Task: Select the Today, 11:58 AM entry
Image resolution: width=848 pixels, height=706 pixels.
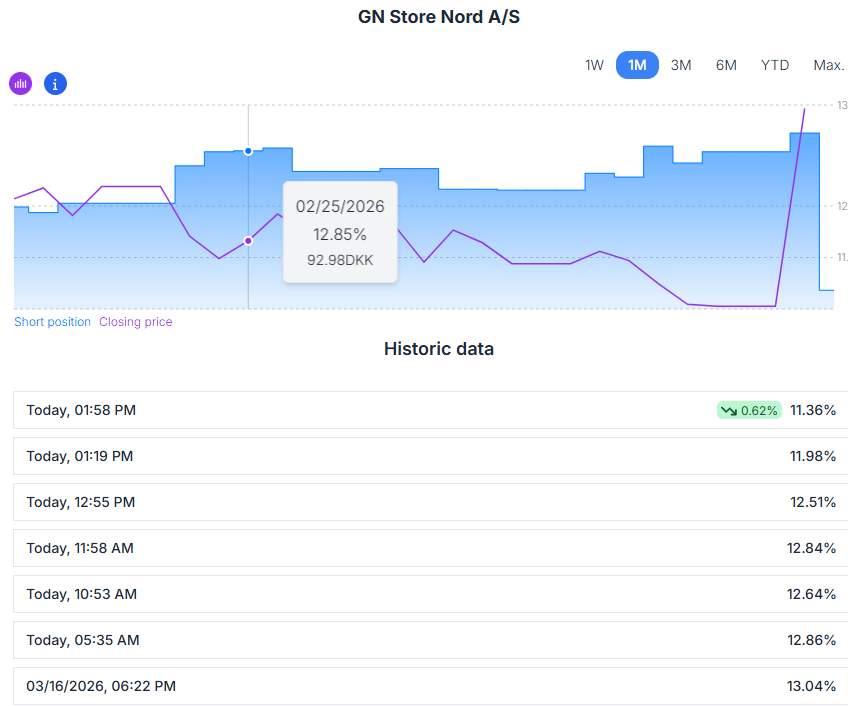Action: [x=430, y=548]
